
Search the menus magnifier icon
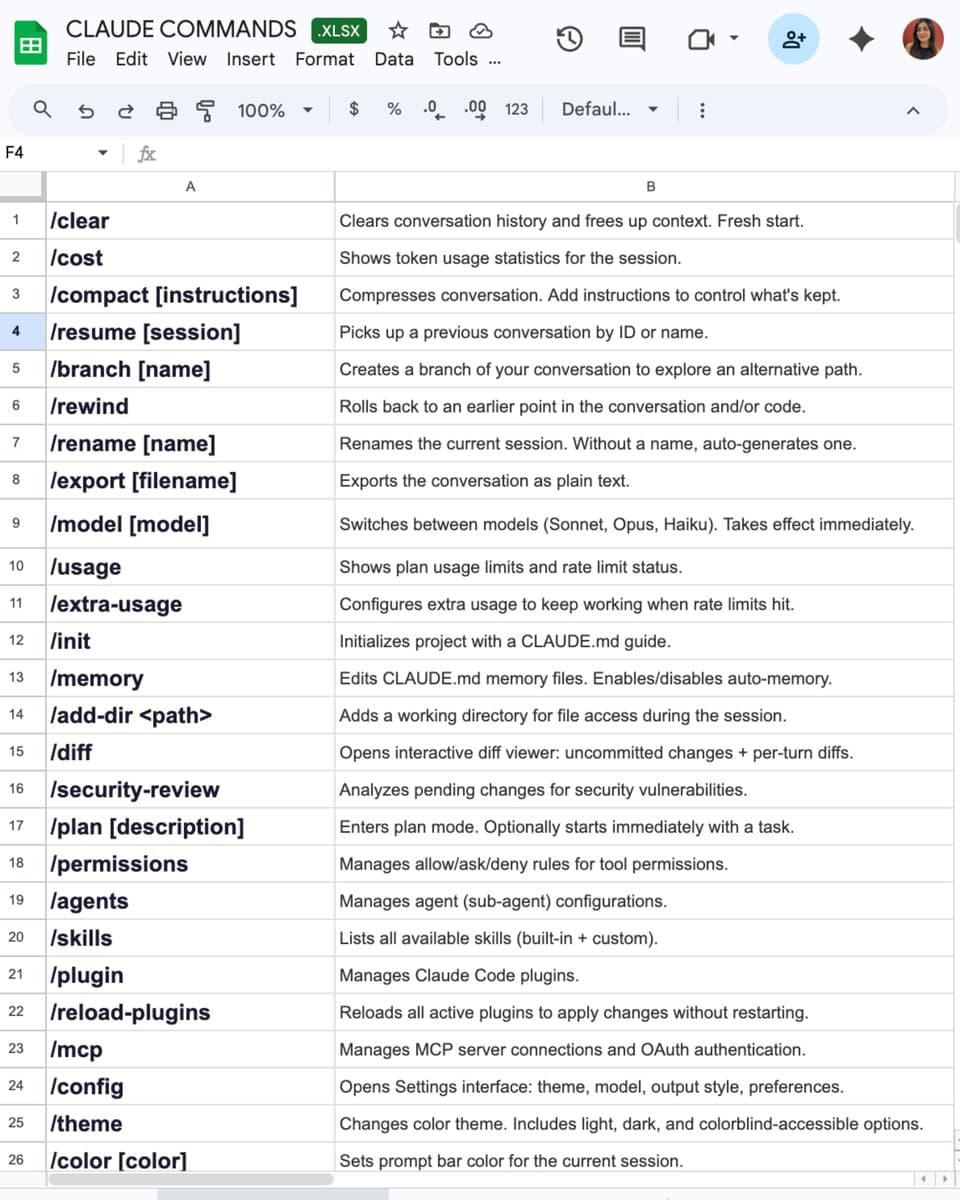(x=42, y=109)
